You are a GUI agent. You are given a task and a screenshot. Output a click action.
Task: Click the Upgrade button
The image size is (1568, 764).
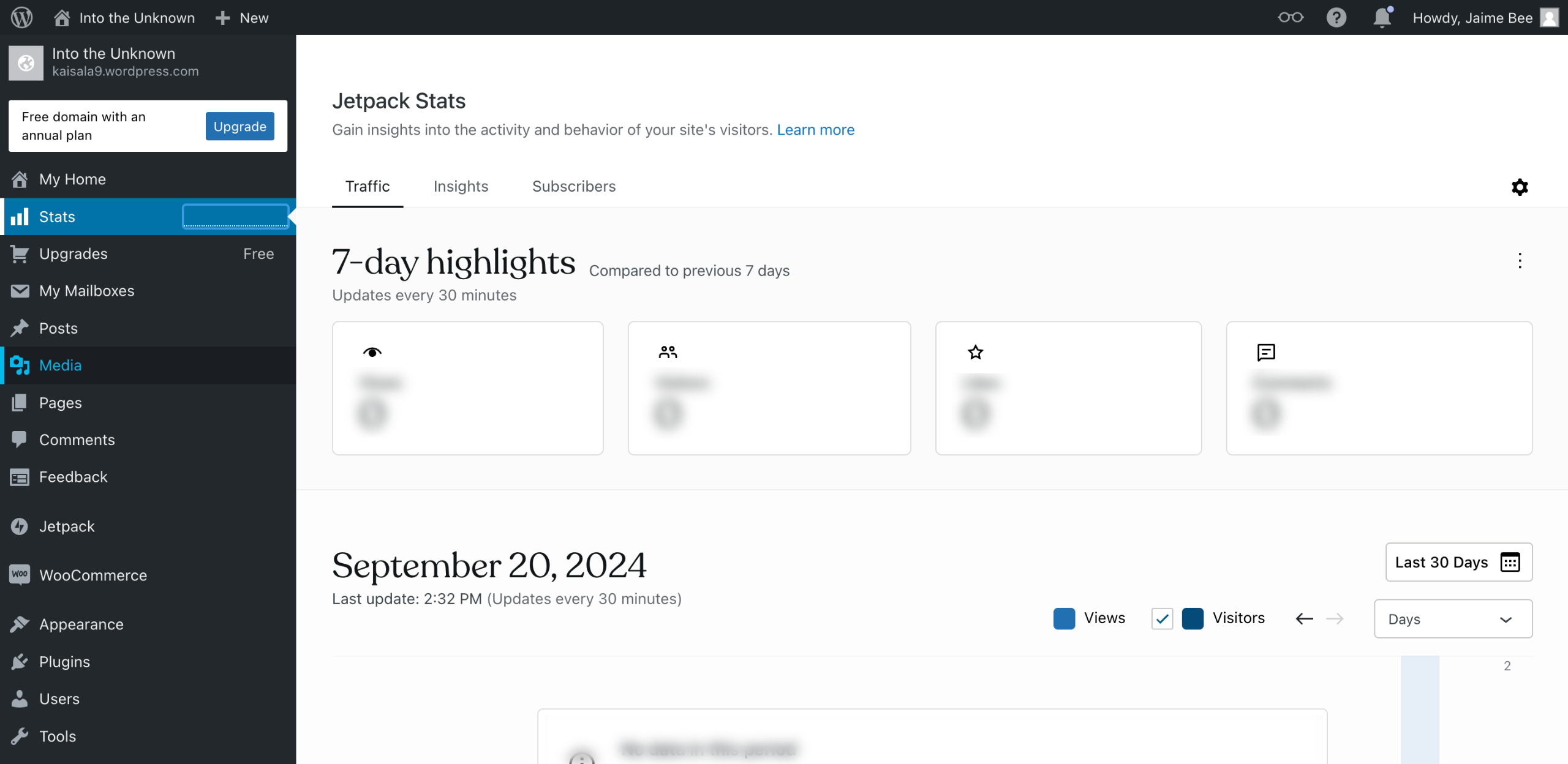click(239, 126)
